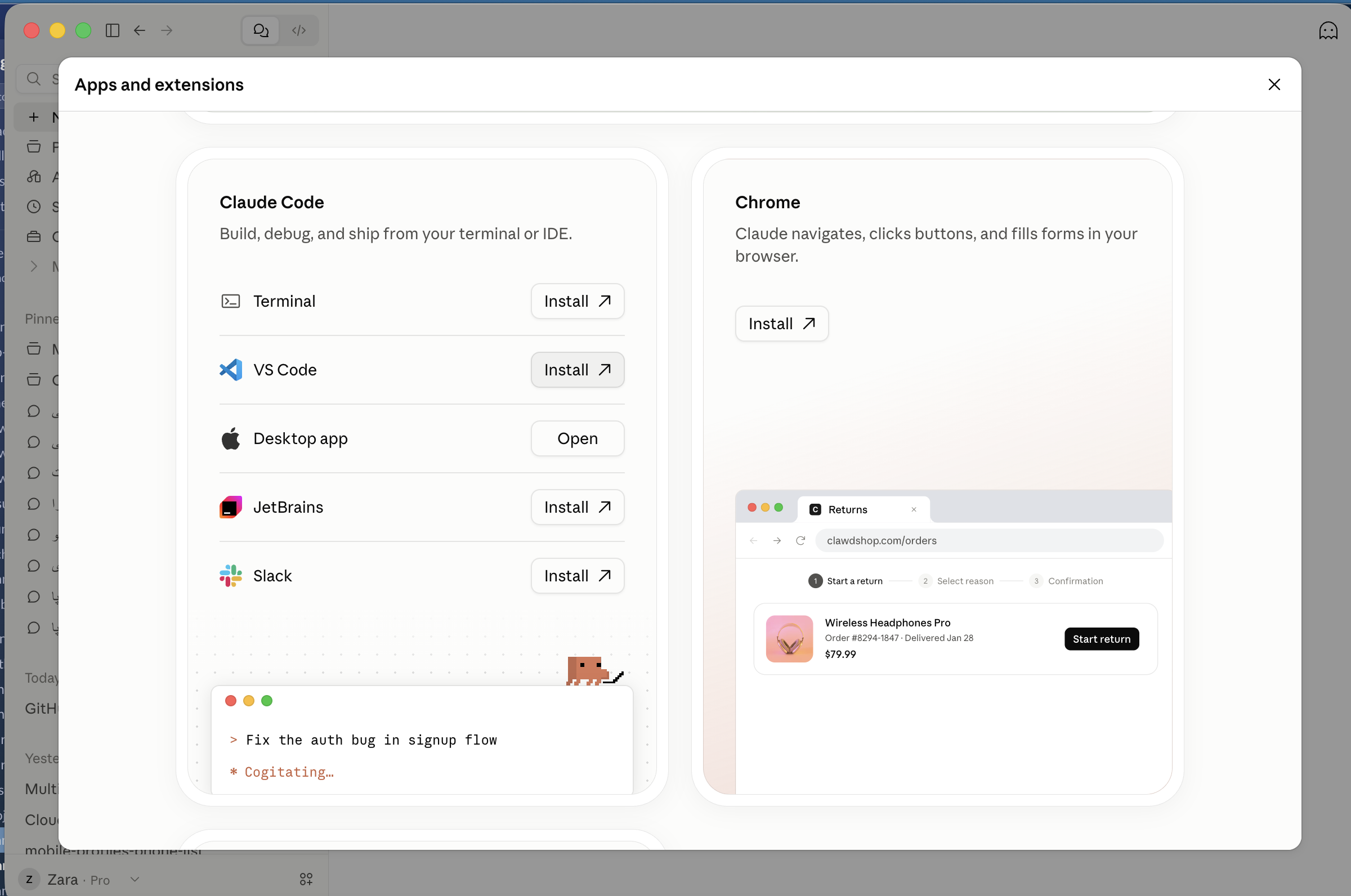The width and height of the screenshot is (1351, 896).
Task: Click the Zara profile avatar
Action: [x=29, y=879]
